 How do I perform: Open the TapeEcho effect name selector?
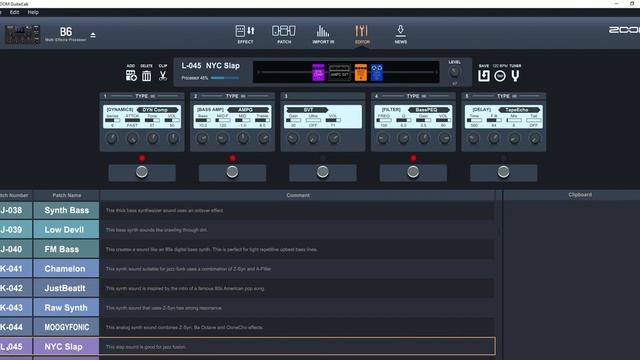point(519,109)
